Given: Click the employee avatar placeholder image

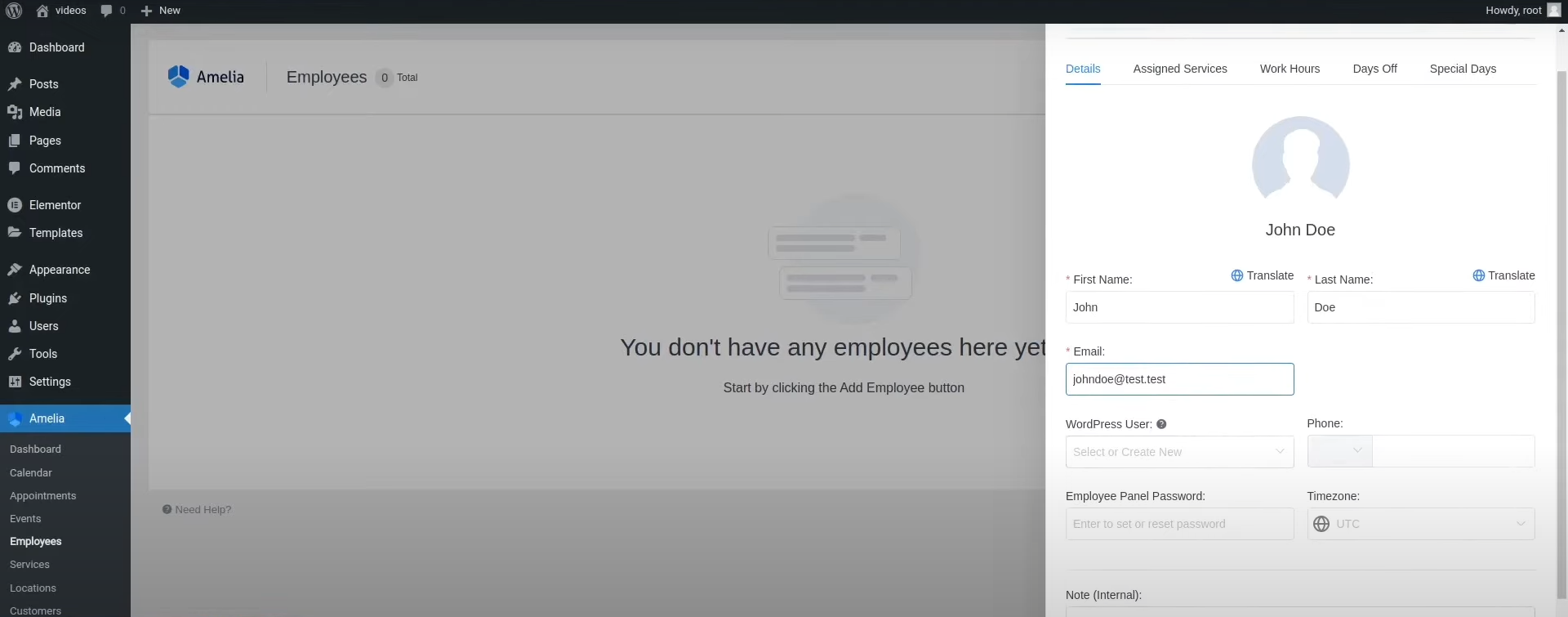Looking at the screenshot, I should [x=1300, y=162].
